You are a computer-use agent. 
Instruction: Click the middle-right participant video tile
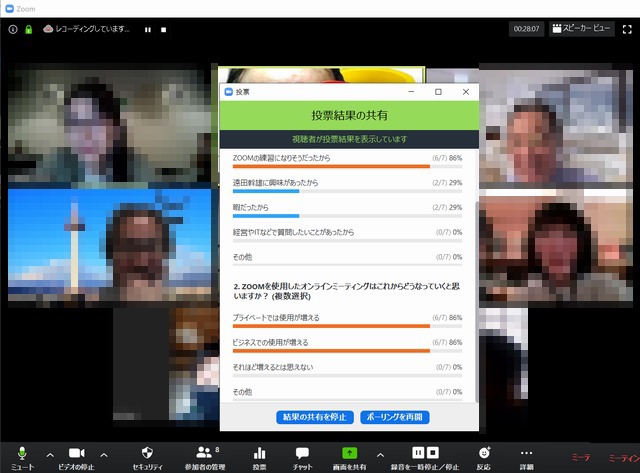pyautogui.click(x=556, y=247)
